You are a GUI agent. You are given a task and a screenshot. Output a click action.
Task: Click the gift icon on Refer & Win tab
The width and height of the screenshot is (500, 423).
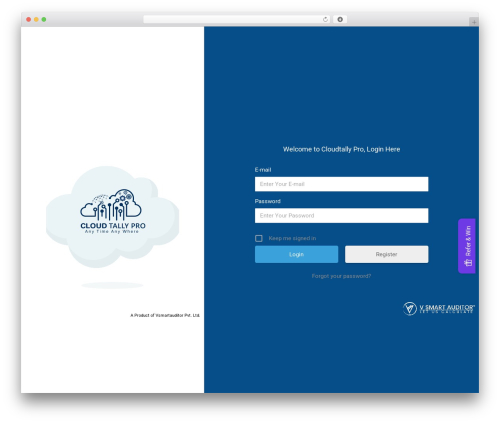[x=468, y=263]
